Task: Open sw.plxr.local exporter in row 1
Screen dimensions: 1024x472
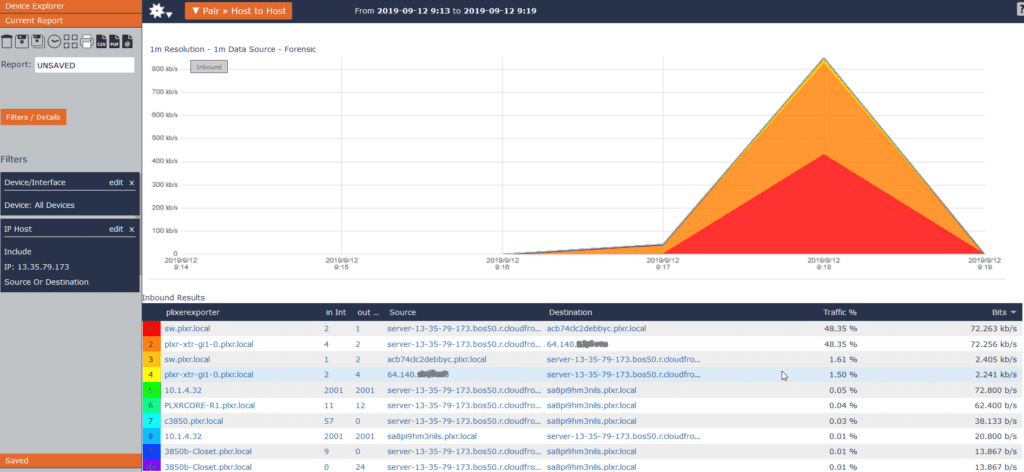Action: click(x=187, y=328)
